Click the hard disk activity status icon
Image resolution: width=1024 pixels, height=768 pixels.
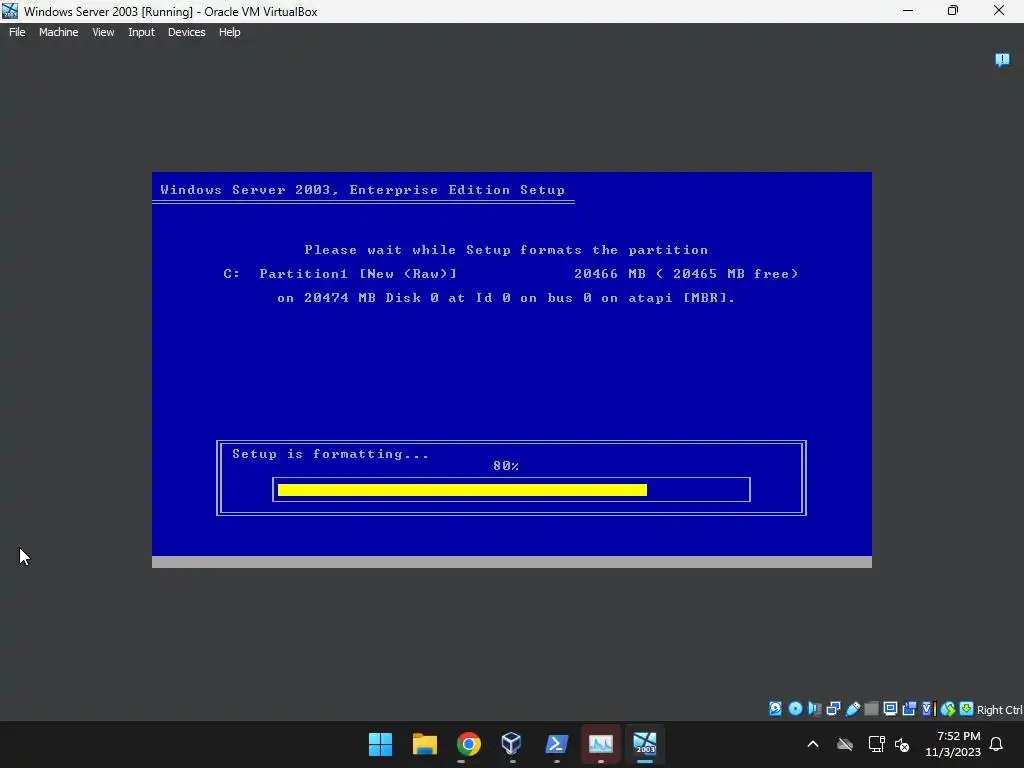tap(775, 709)
